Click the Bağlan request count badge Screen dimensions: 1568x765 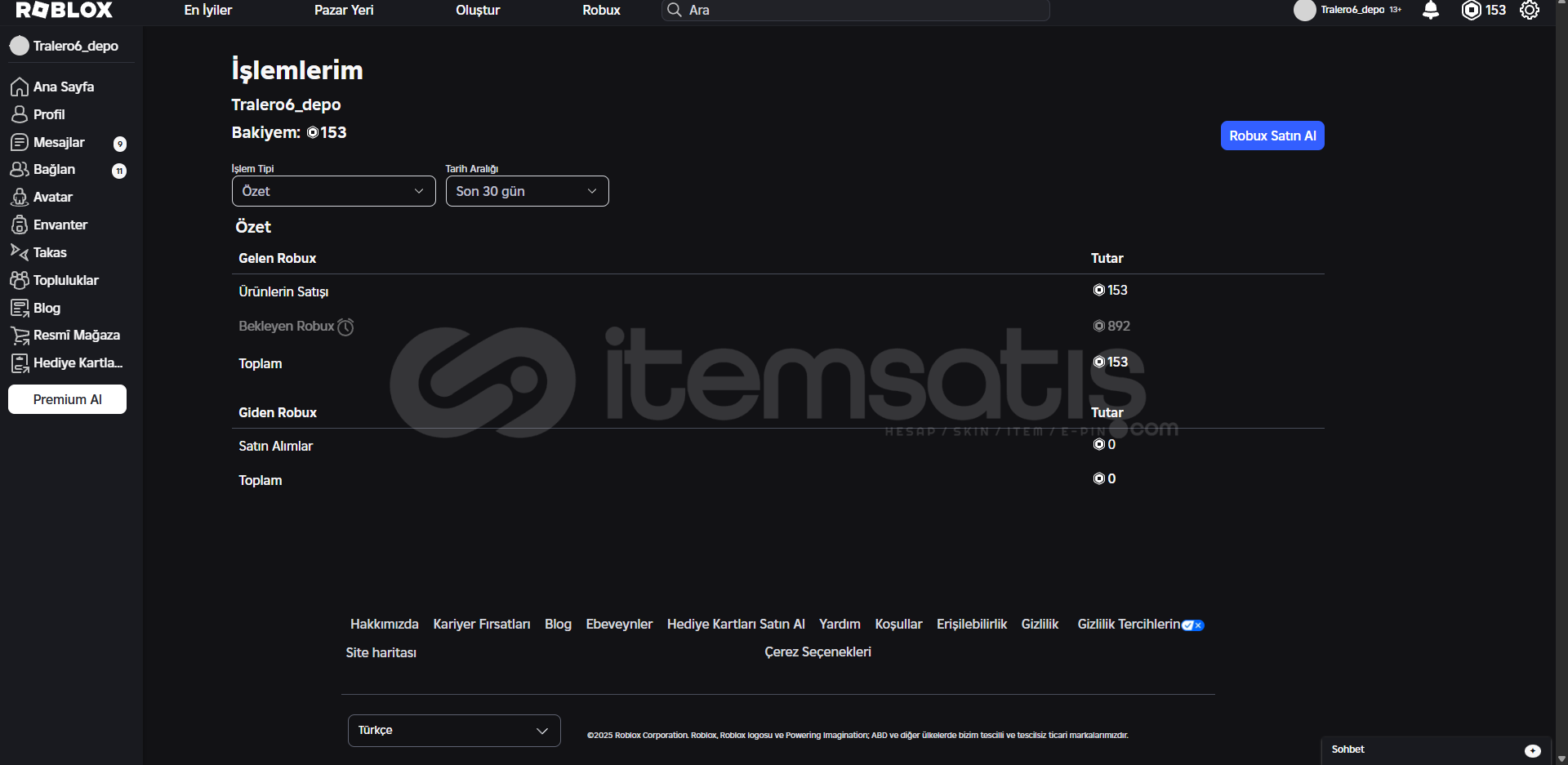(x=119, y=171)
